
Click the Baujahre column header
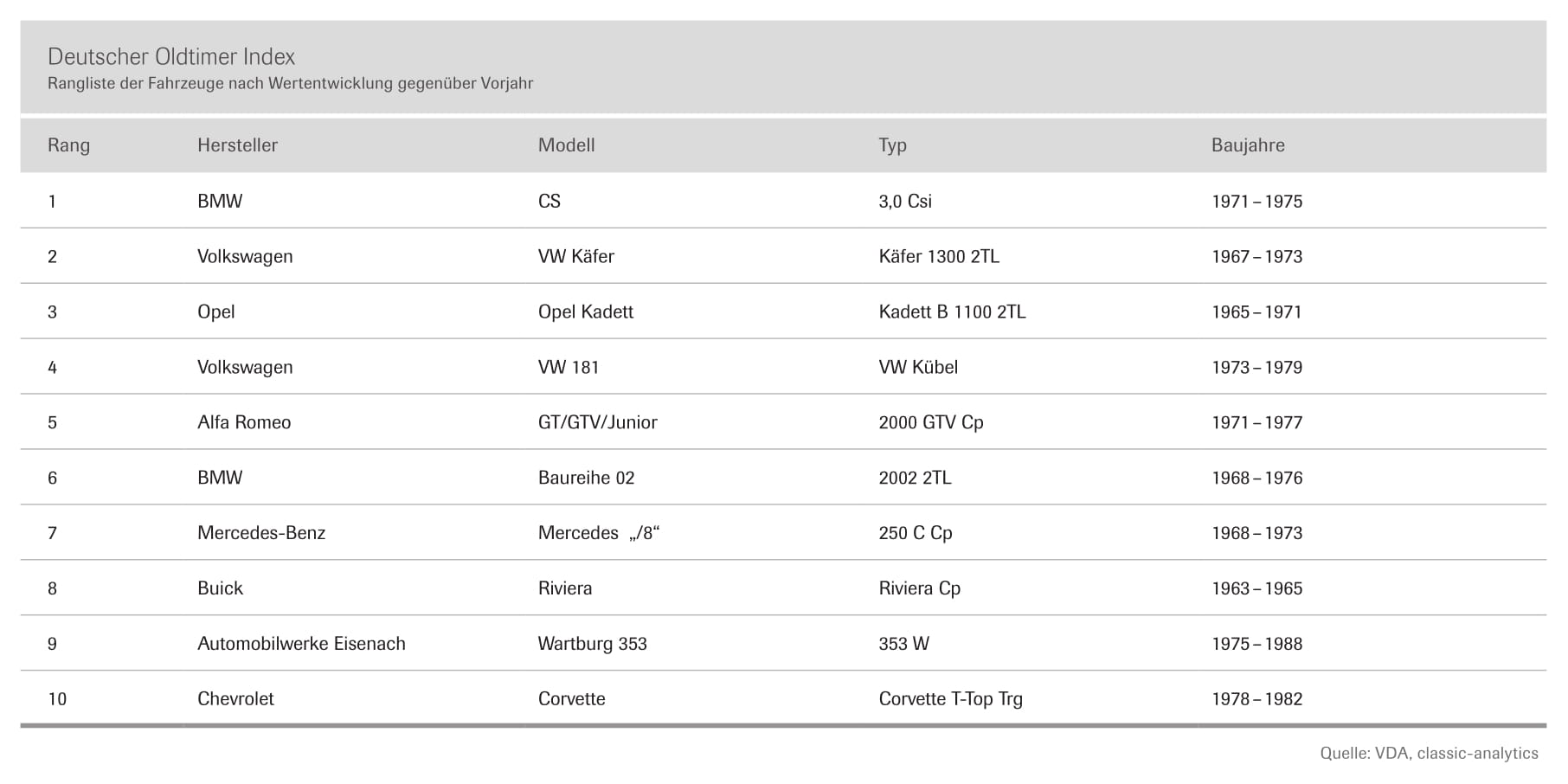tap(1248, 145)
